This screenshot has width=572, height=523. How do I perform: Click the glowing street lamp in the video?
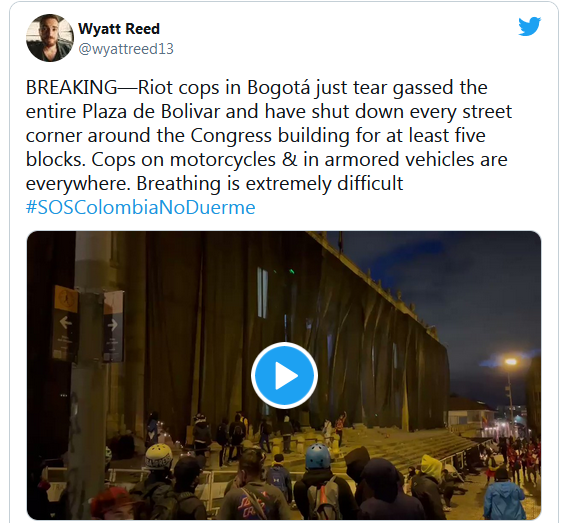pyautogui.click(x=511, y=362)
